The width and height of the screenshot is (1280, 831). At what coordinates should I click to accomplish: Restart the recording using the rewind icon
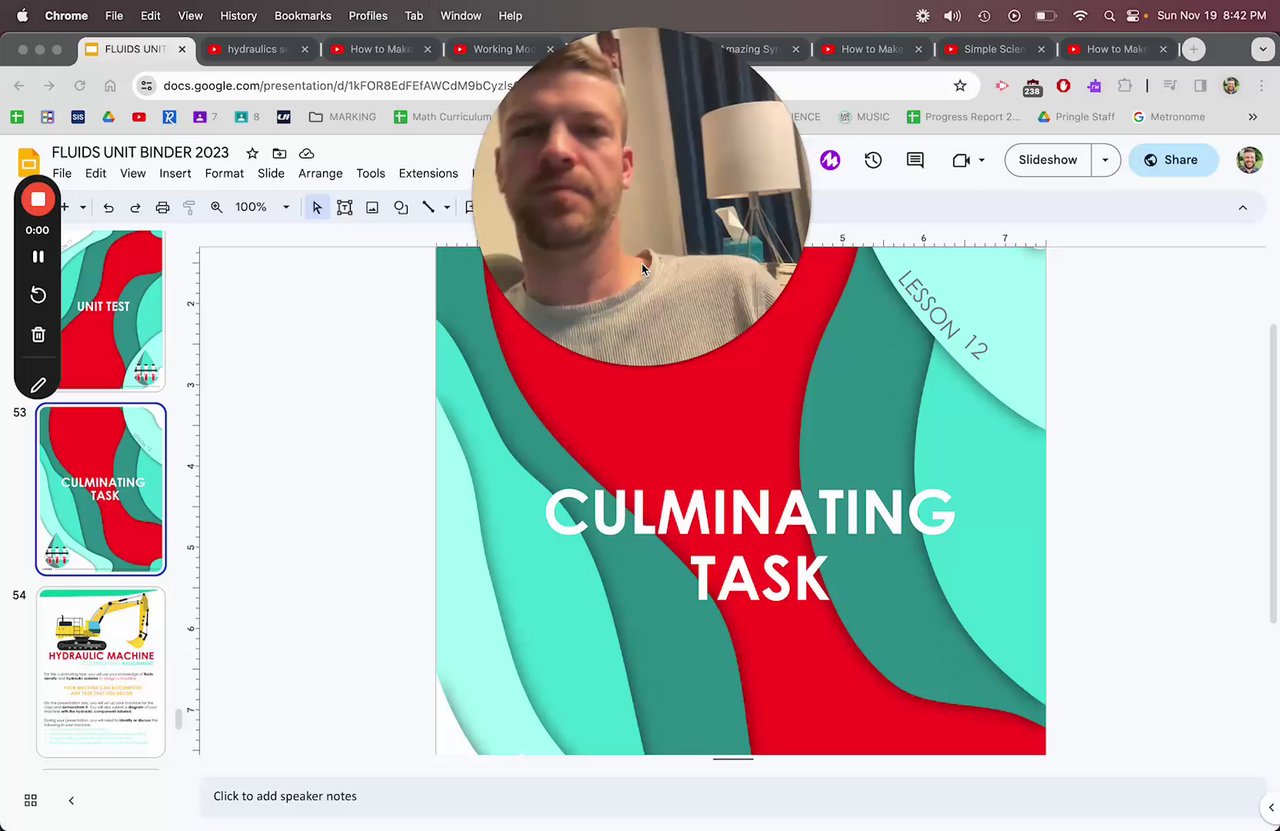coord(38,295)
